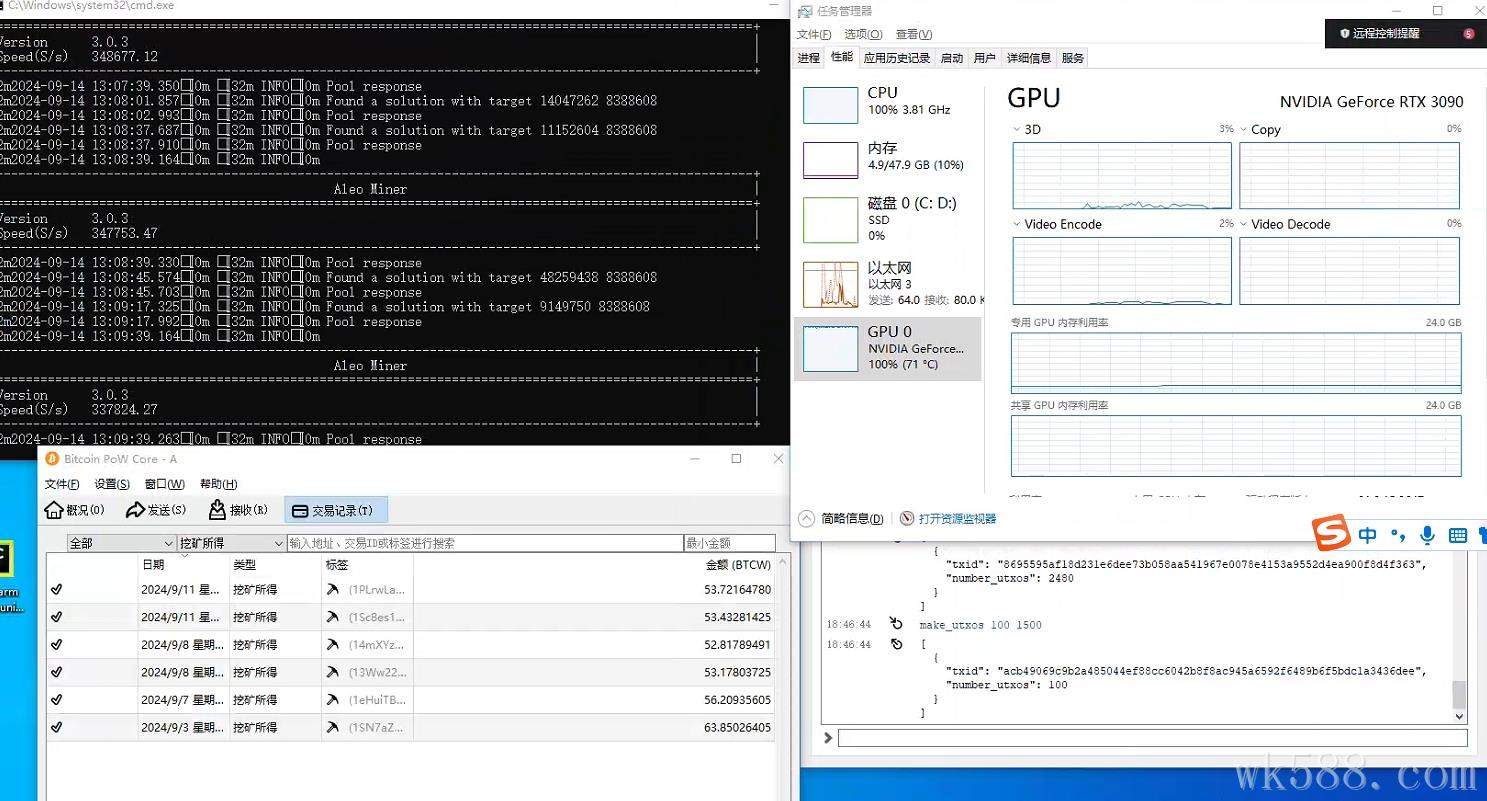
Task: Click the red 5 badge on remote control reminder
Action: [1469, 33]
